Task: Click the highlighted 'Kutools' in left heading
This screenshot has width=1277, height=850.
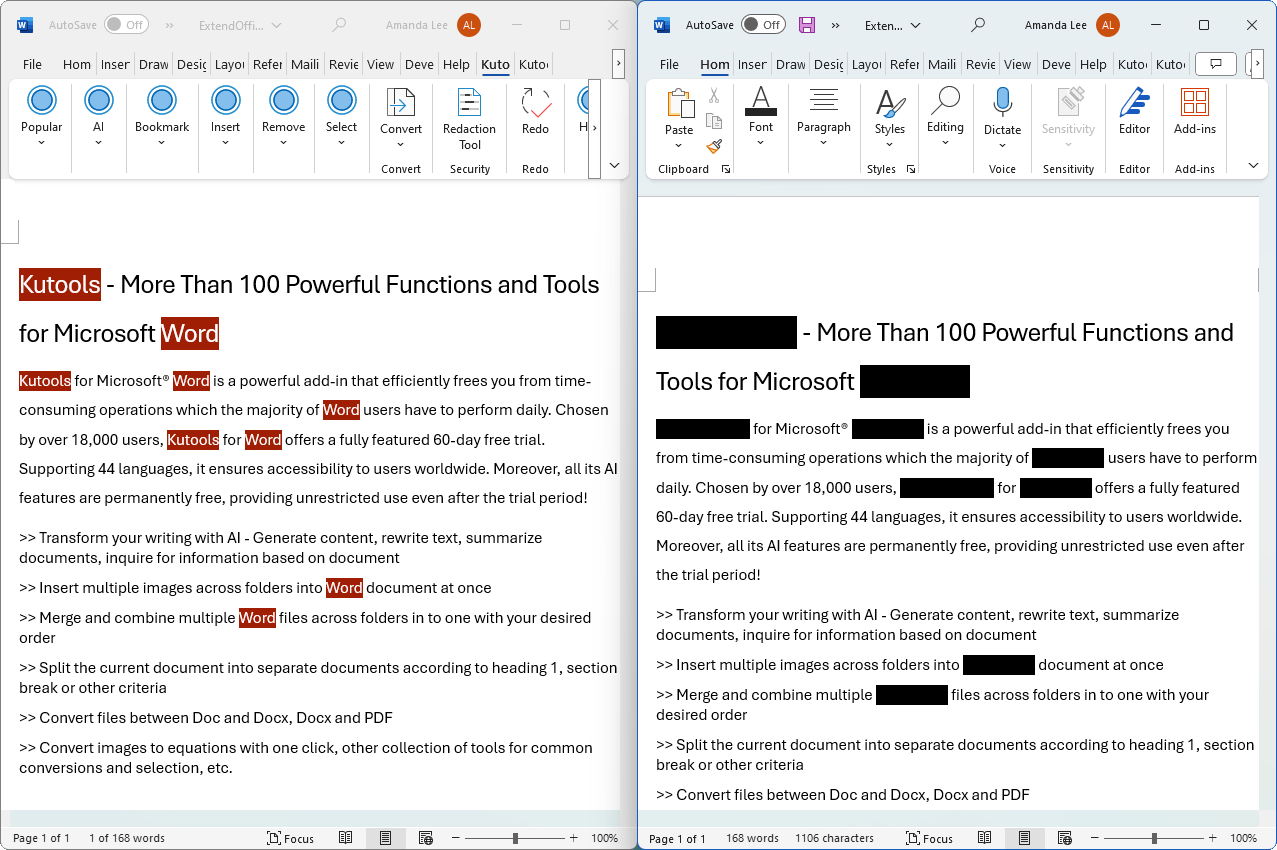Action: coord(60,284)
